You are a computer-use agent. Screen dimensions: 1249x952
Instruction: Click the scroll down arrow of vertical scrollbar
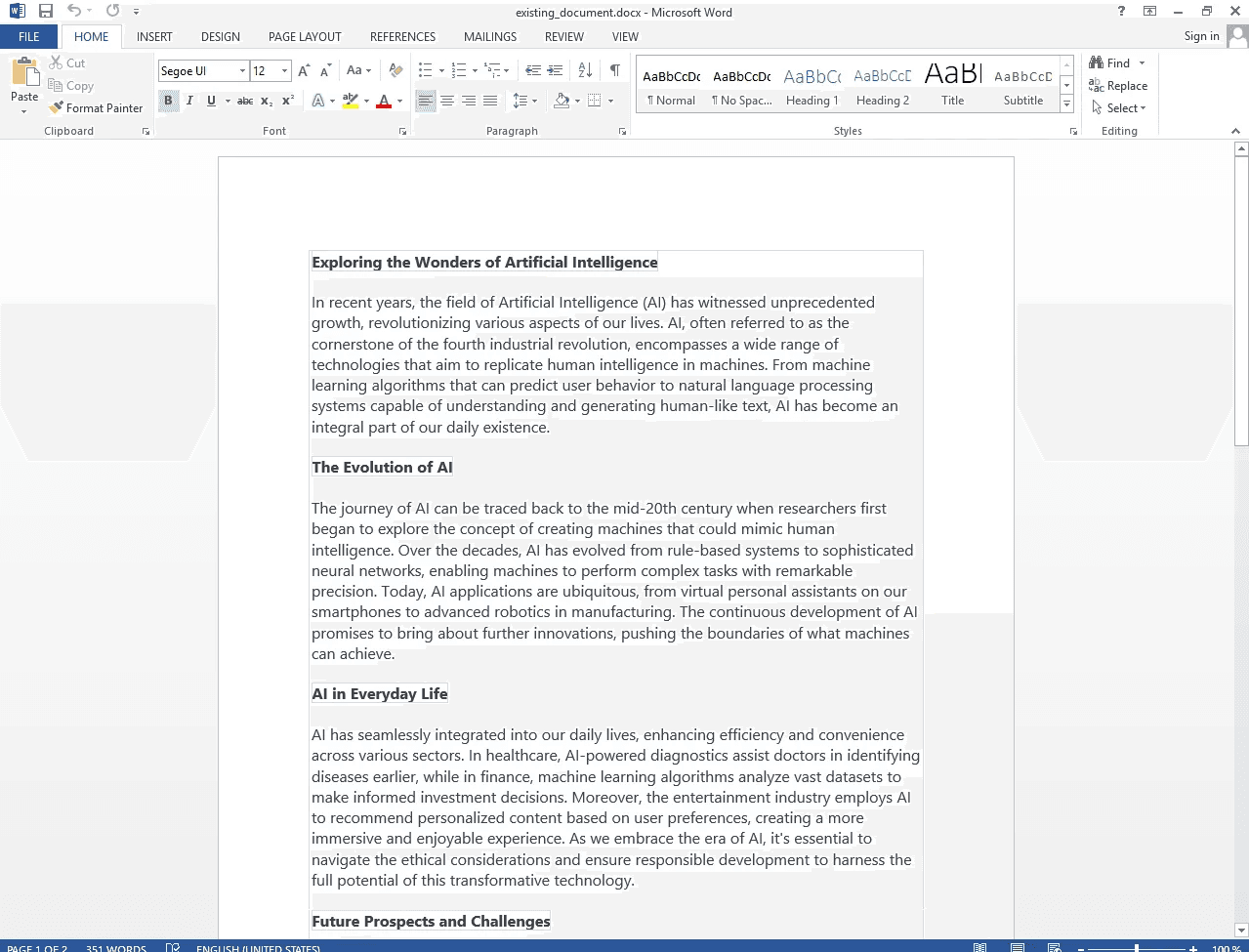click(1241, 931)
